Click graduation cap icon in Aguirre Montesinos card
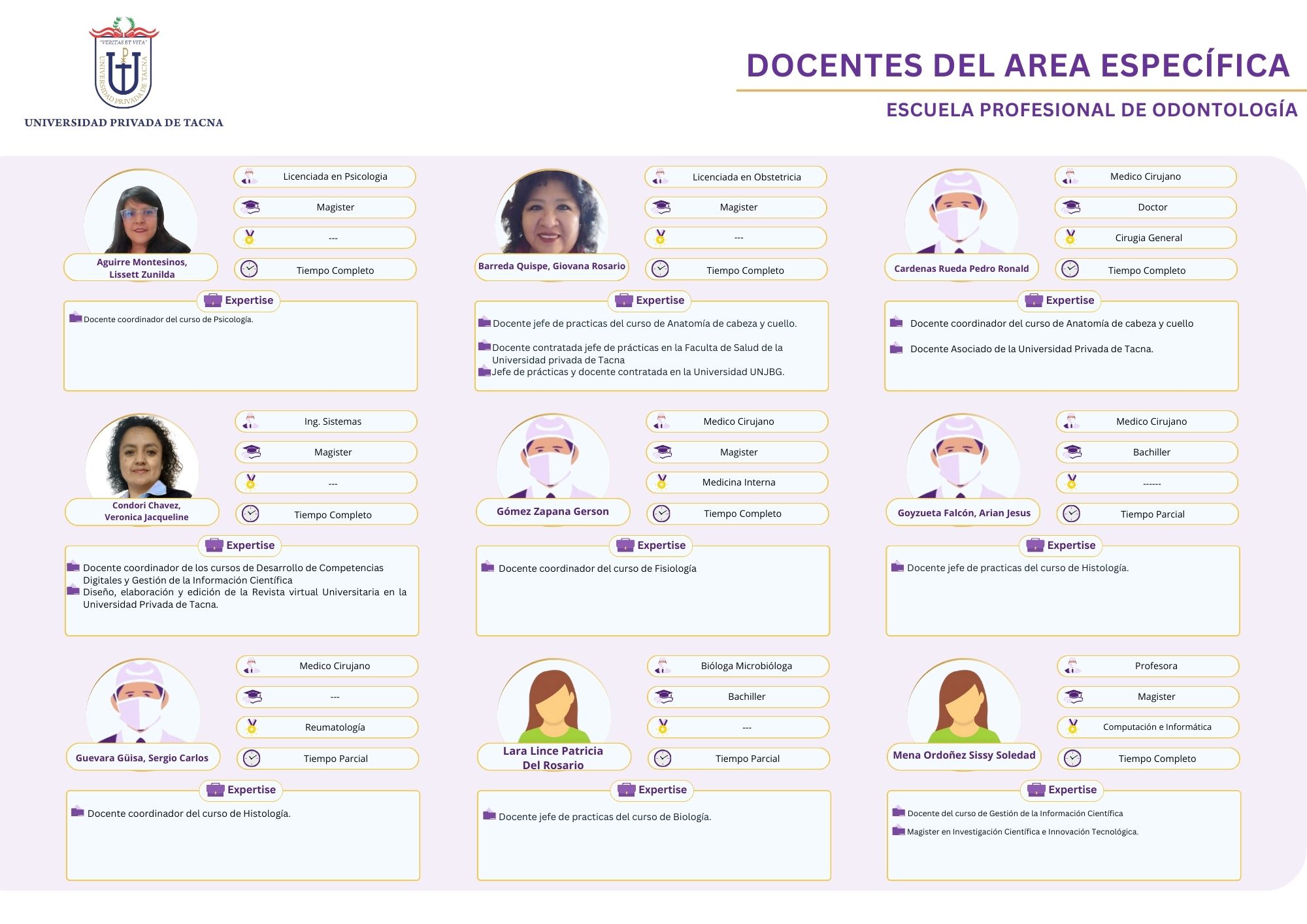Screen dimensions: 1307x924 tap(250, 207)
